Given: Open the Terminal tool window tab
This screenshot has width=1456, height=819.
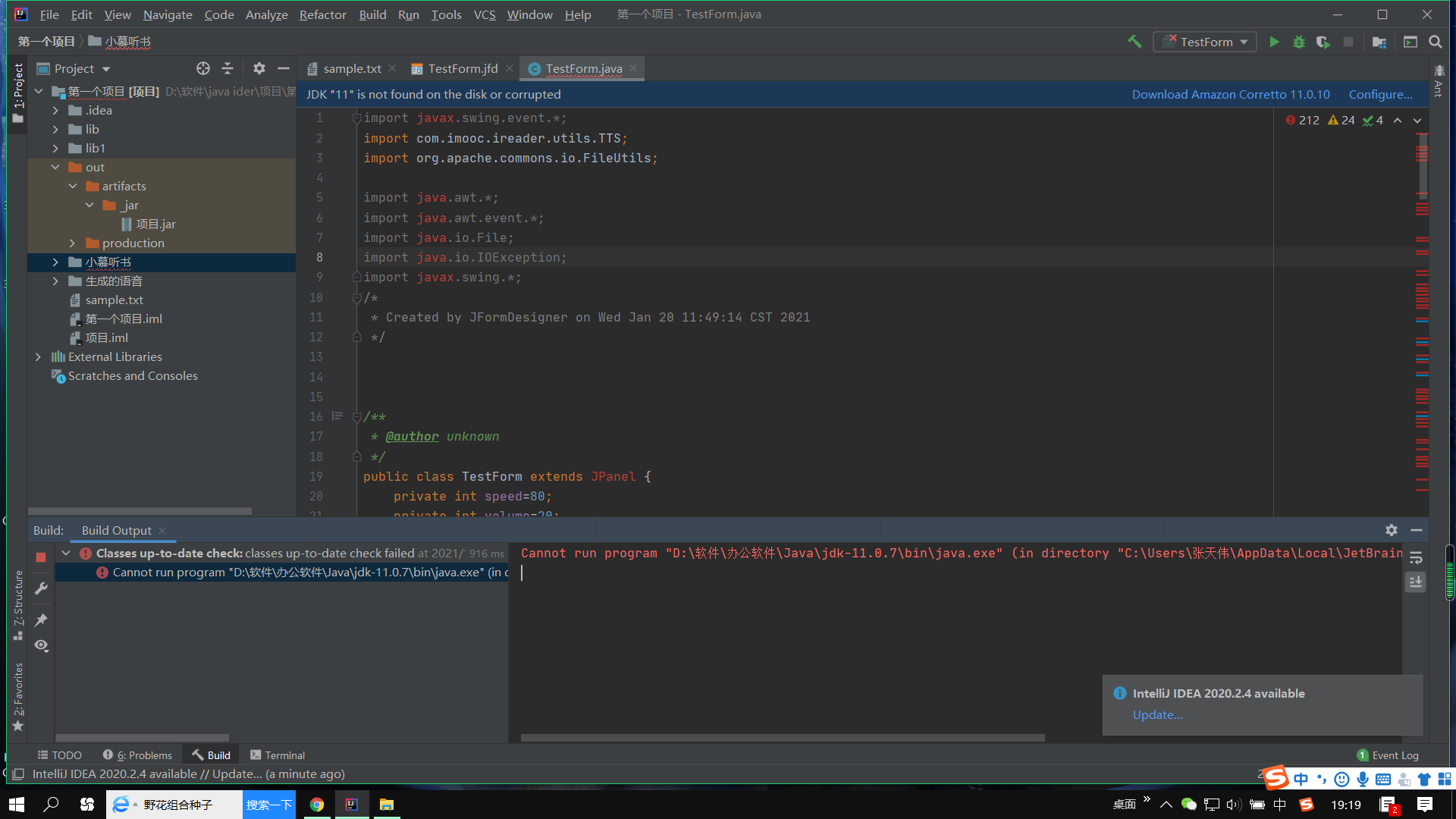Looking at the screenshot, I should click(278, 755).
